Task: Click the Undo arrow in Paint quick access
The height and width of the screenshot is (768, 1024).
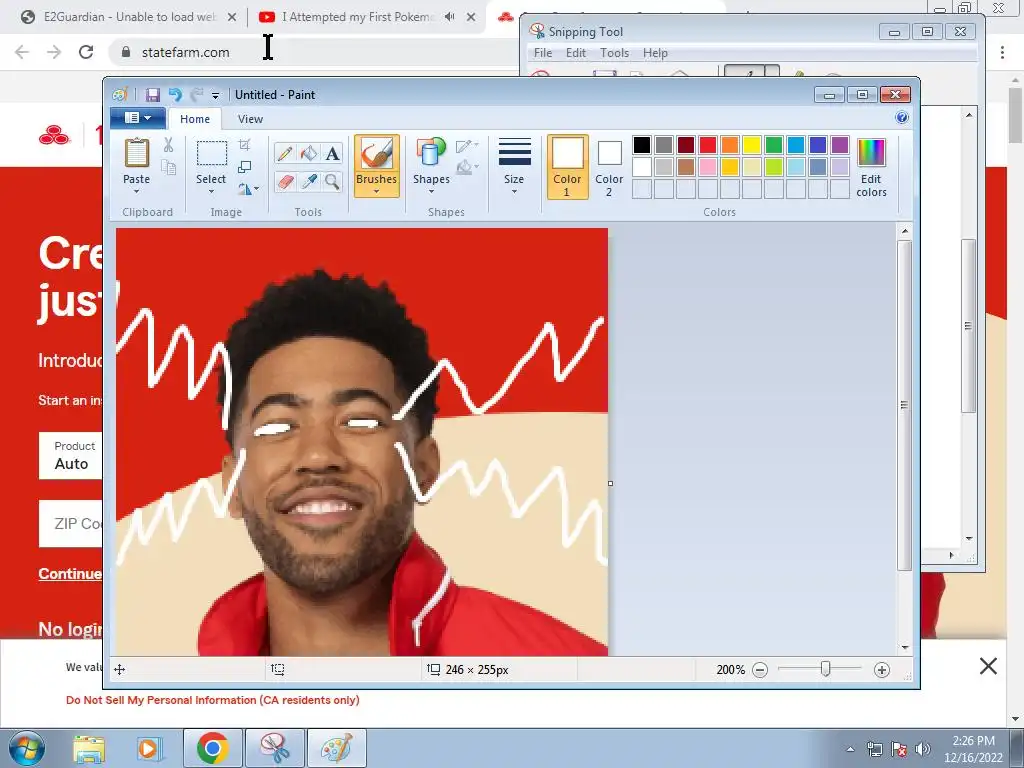Action: (x=175, y=95)
